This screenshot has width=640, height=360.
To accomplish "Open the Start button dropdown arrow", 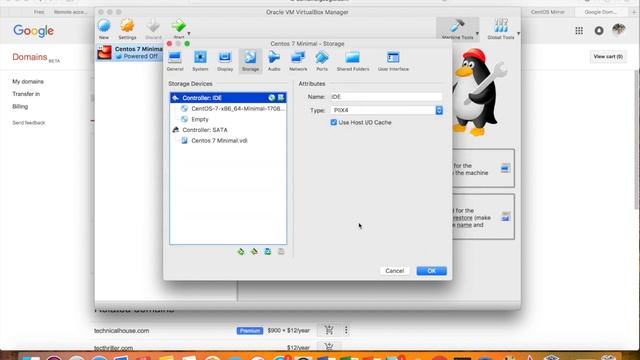I will point(189,33).
